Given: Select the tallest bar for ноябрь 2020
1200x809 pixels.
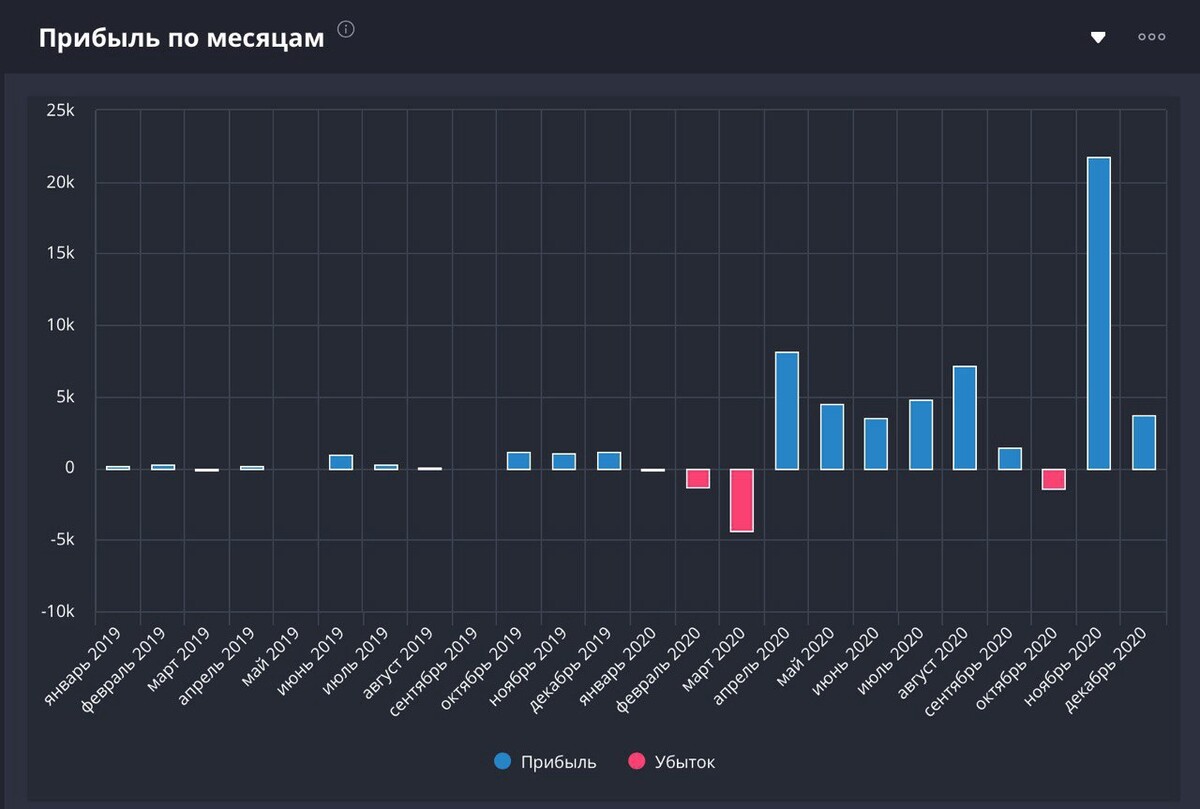Looking at the screenshot, I should (x=1099, y=313).
